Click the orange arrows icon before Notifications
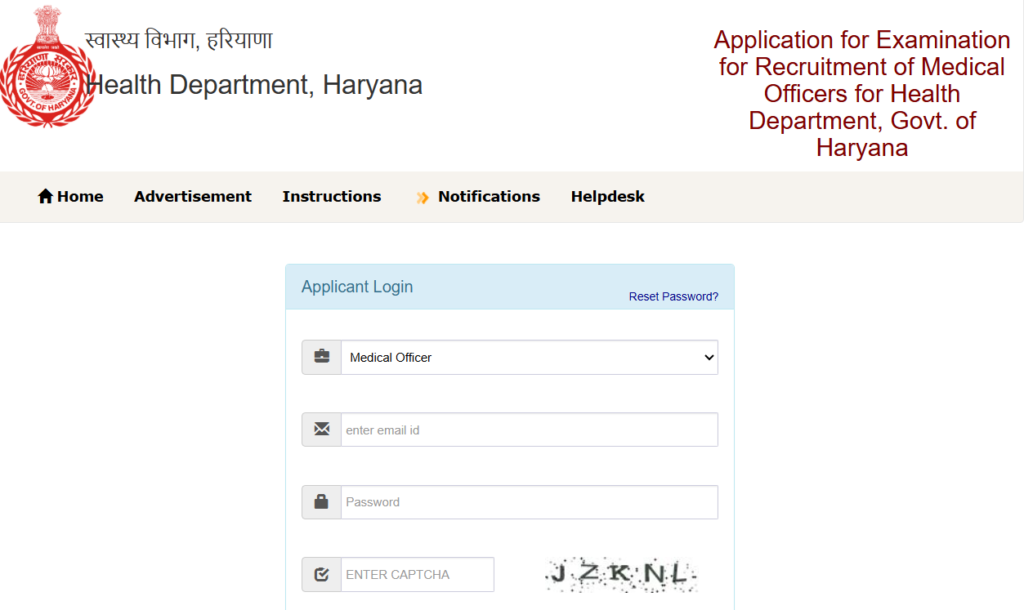 [421, 197]
